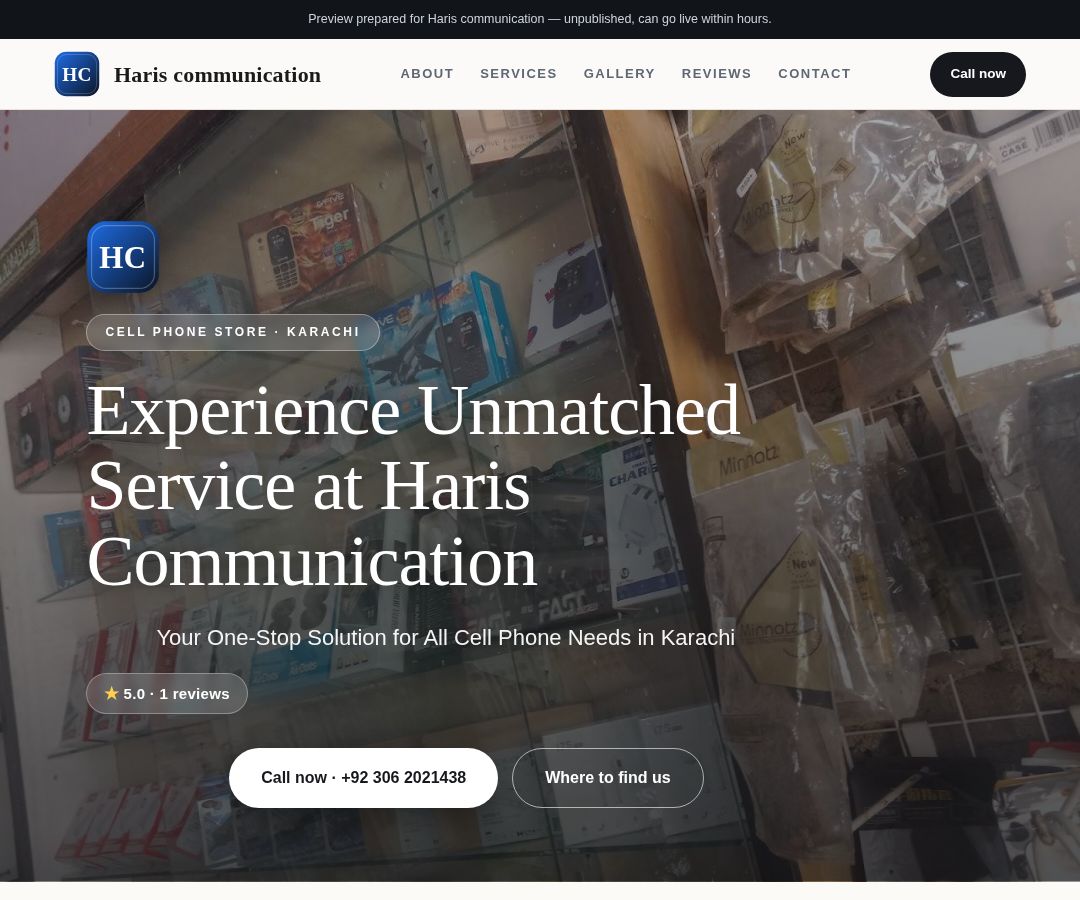This screenshot has width=1080, height=900.
Task: Open the Gallery nav item
Action: point(619,74)
